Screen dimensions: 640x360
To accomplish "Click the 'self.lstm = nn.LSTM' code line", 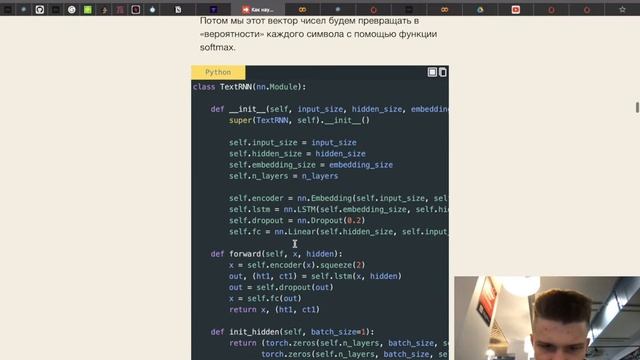I will coord(338,209).
